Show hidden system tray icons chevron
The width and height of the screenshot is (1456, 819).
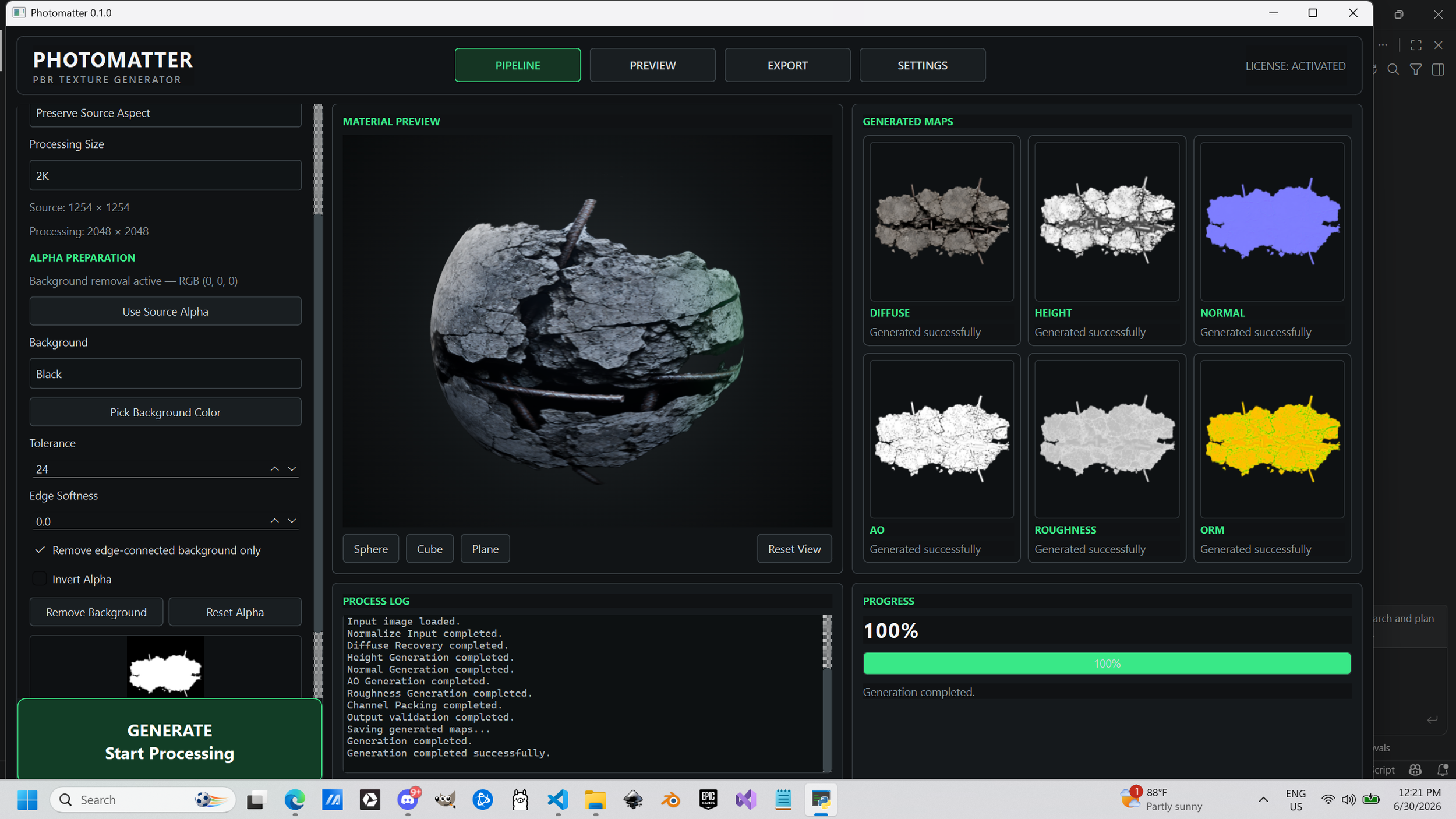(1263, 800)
